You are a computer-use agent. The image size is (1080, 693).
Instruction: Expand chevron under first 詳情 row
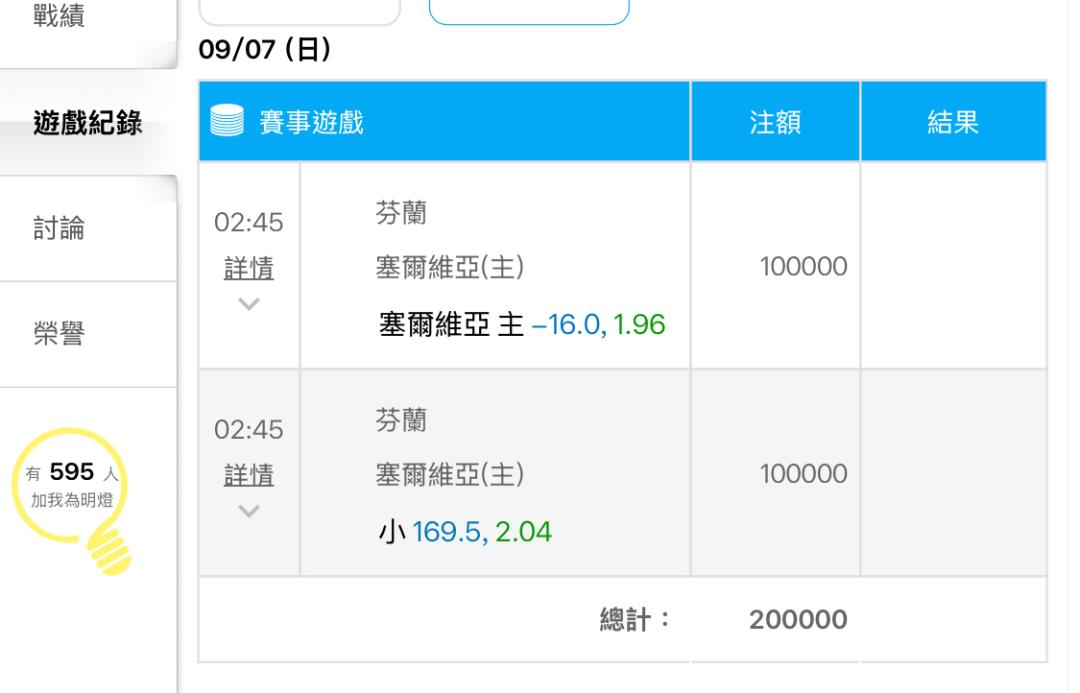click(x=249, y=303)
